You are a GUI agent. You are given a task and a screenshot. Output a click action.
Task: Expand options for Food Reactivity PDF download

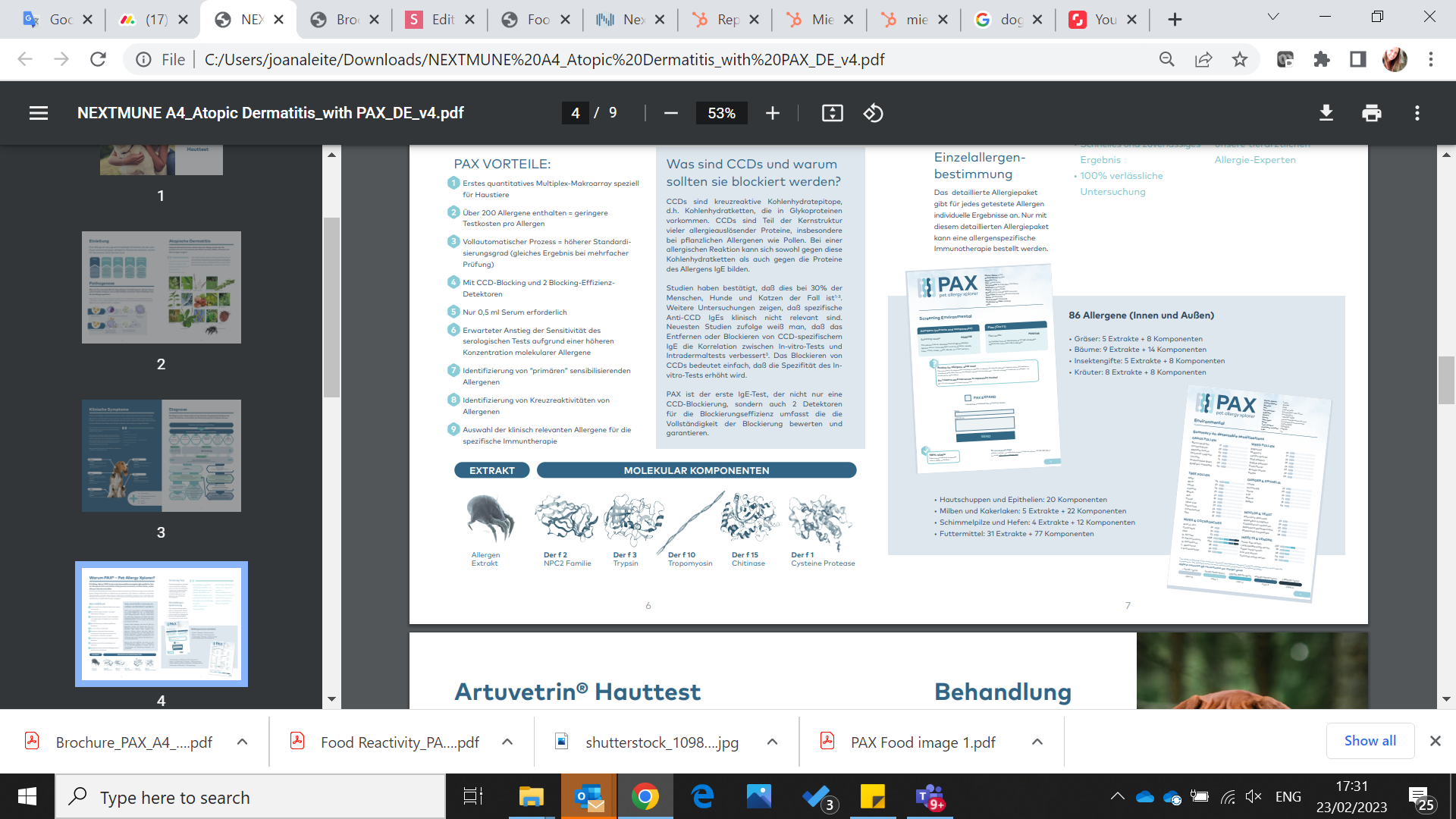(507, 742)
